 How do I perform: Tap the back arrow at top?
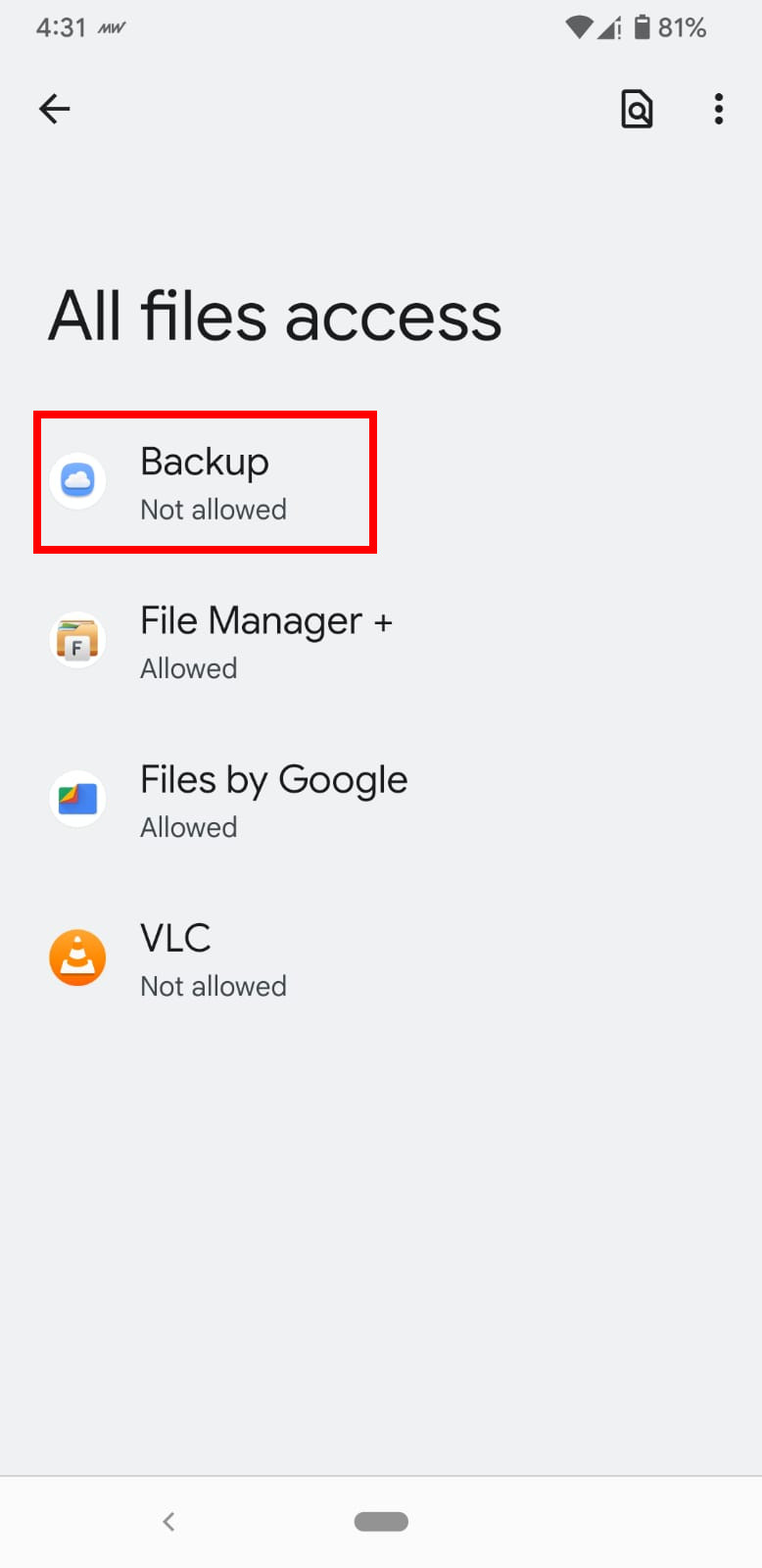click(55, 109)
